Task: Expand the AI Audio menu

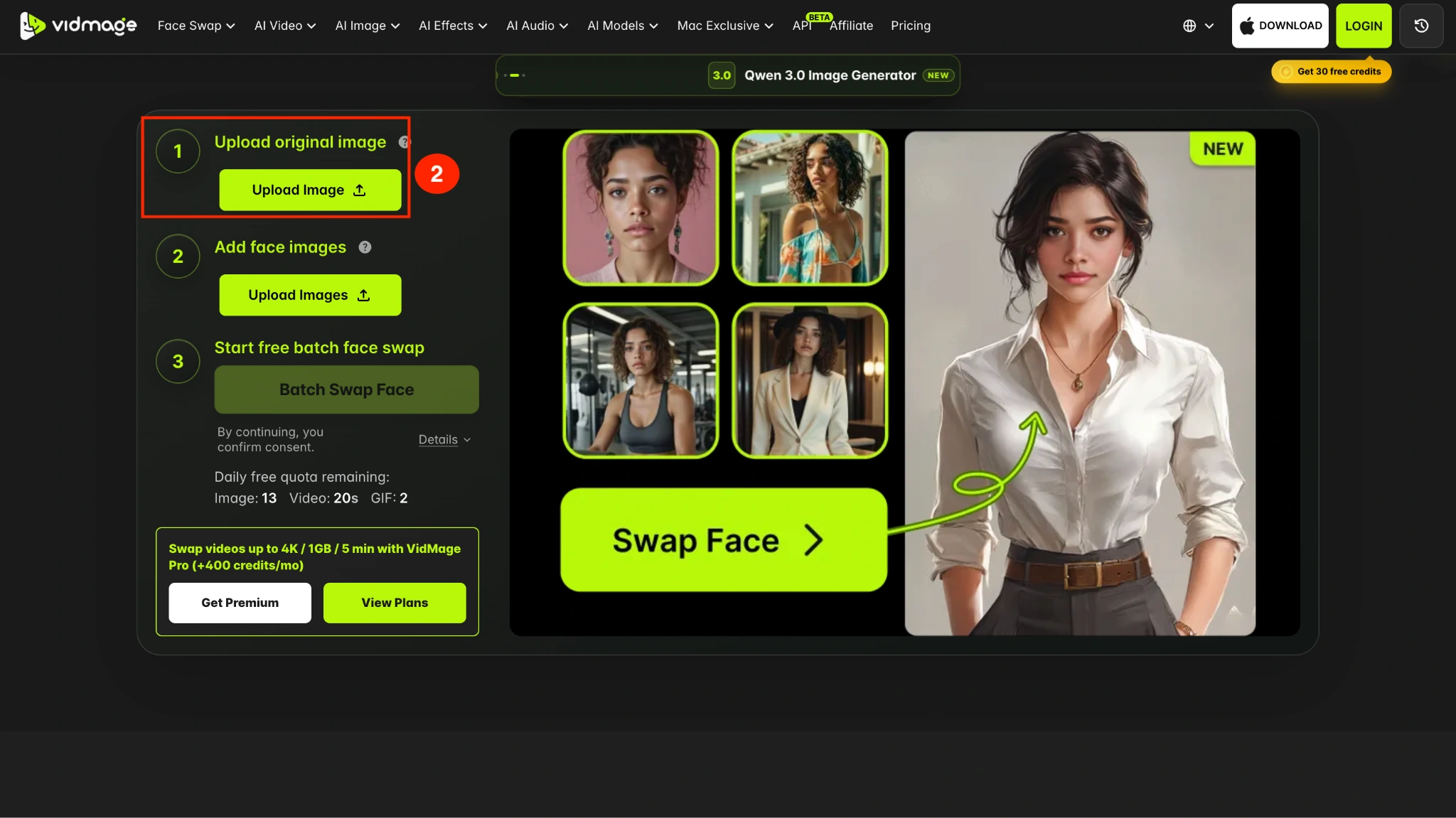Action: [537, 26]
